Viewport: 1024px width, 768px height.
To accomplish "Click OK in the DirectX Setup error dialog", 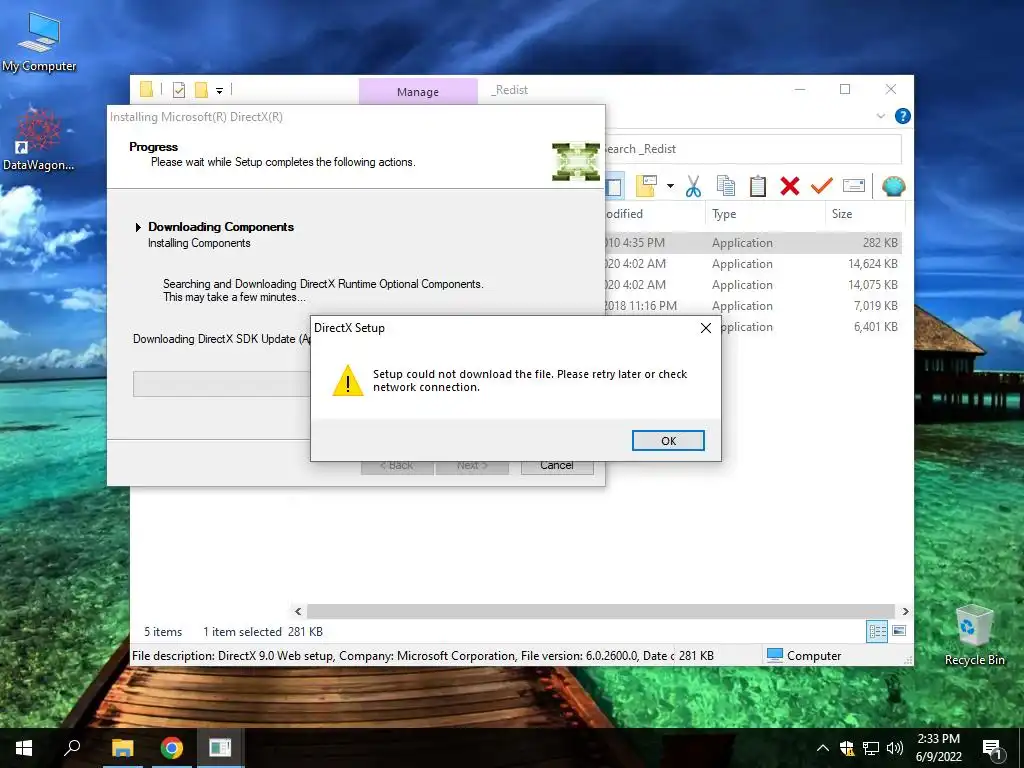I will click(668, 440).
